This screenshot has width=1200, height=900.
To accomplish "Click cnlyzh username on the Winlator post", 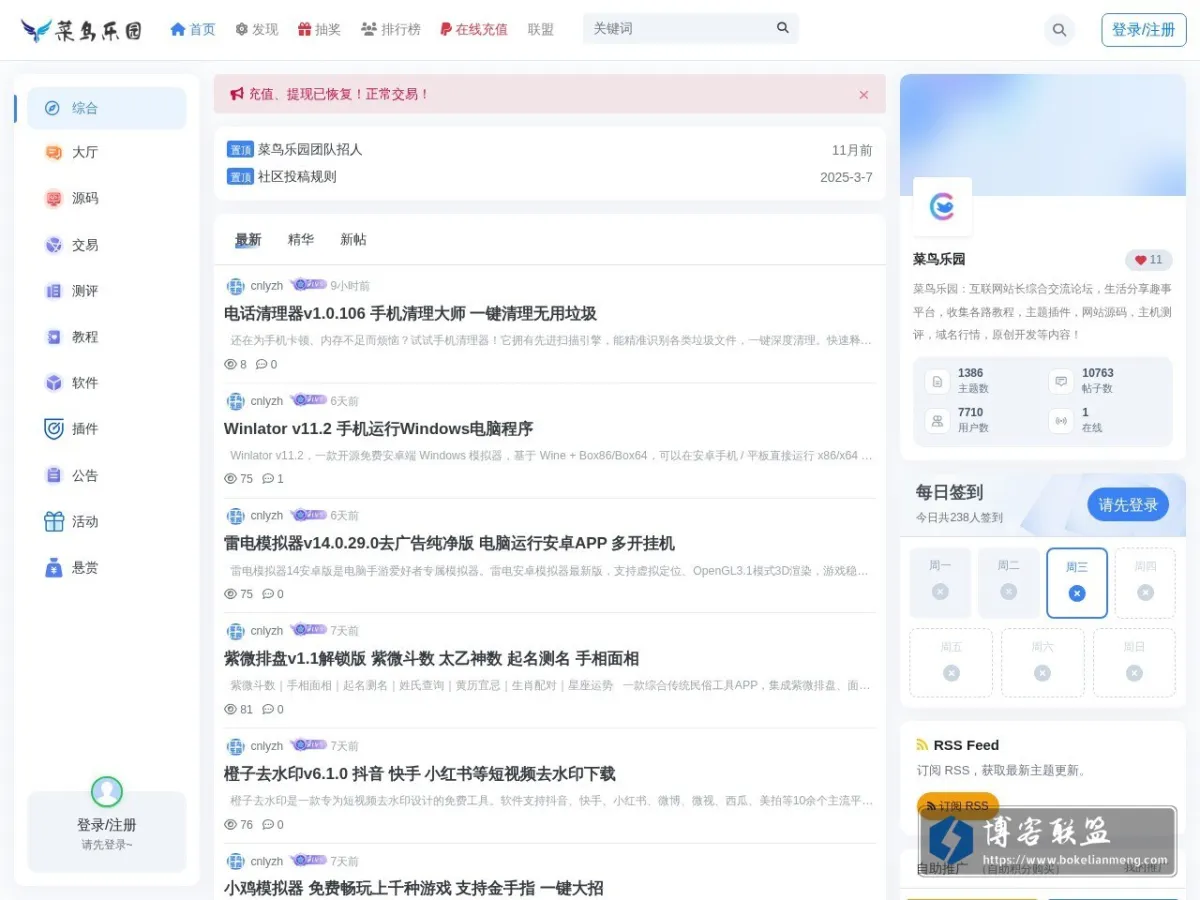I will click(267, 401).
